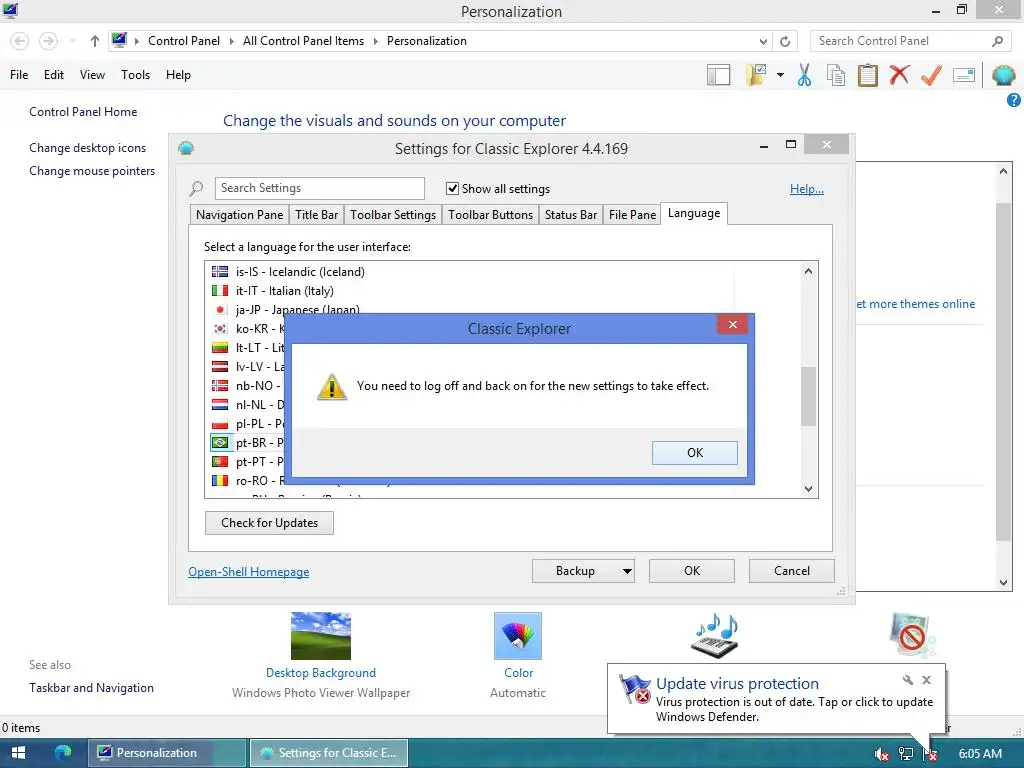This screenshot has width=1024, height=768.
Task: Launch Edge browser from taskbar
Action: [x=63, y=753]
